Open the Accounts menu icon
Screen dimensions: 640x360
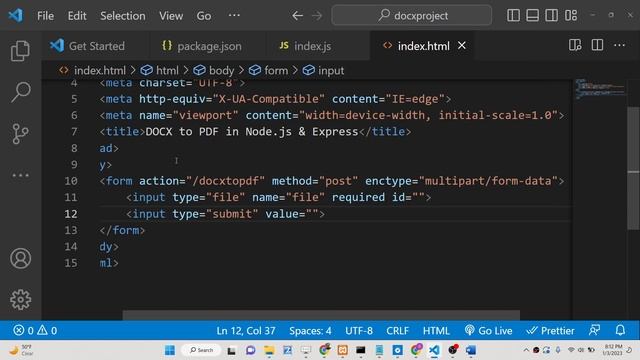20,258
